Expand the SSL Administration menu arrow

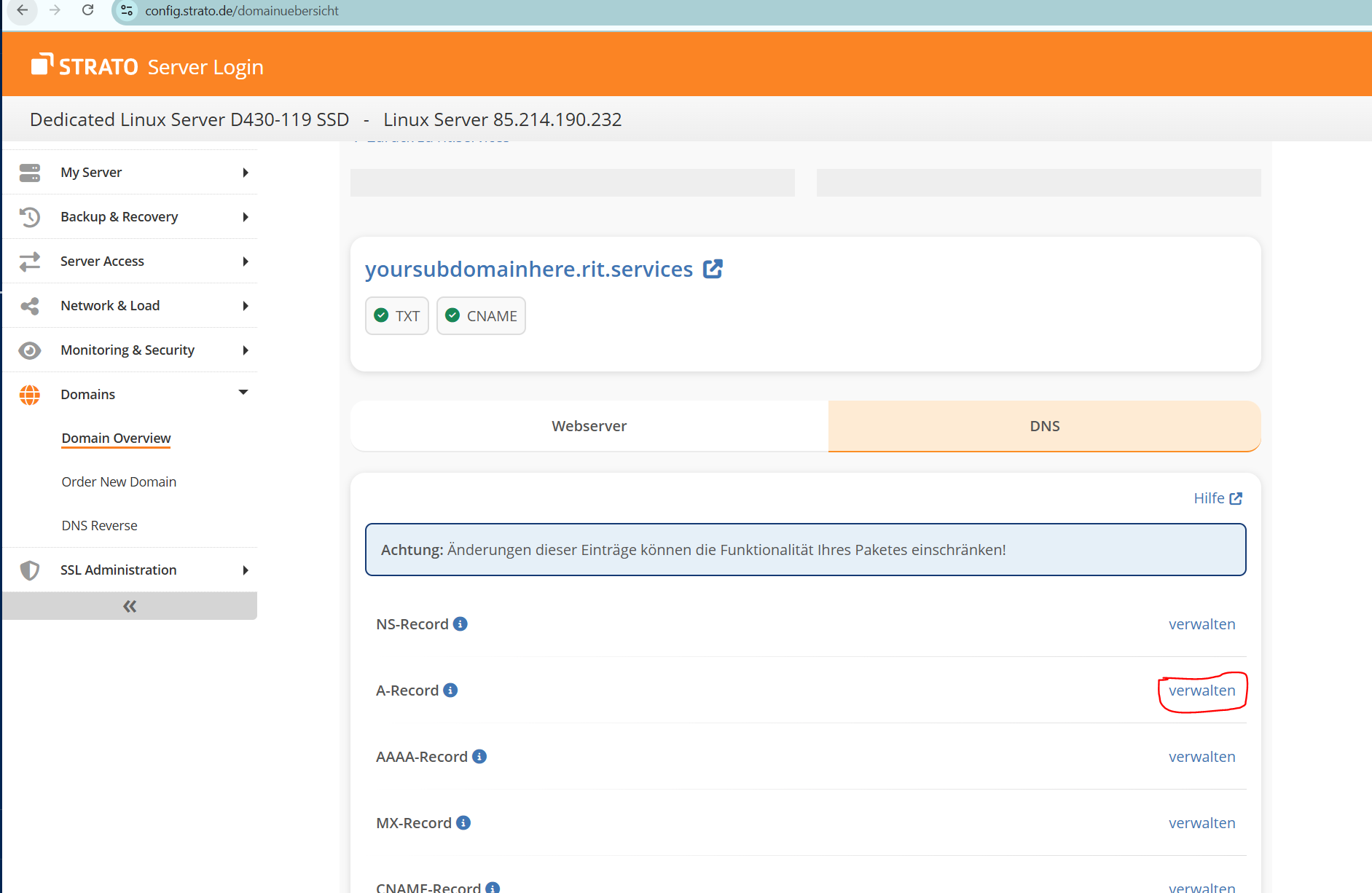point(246,570)
